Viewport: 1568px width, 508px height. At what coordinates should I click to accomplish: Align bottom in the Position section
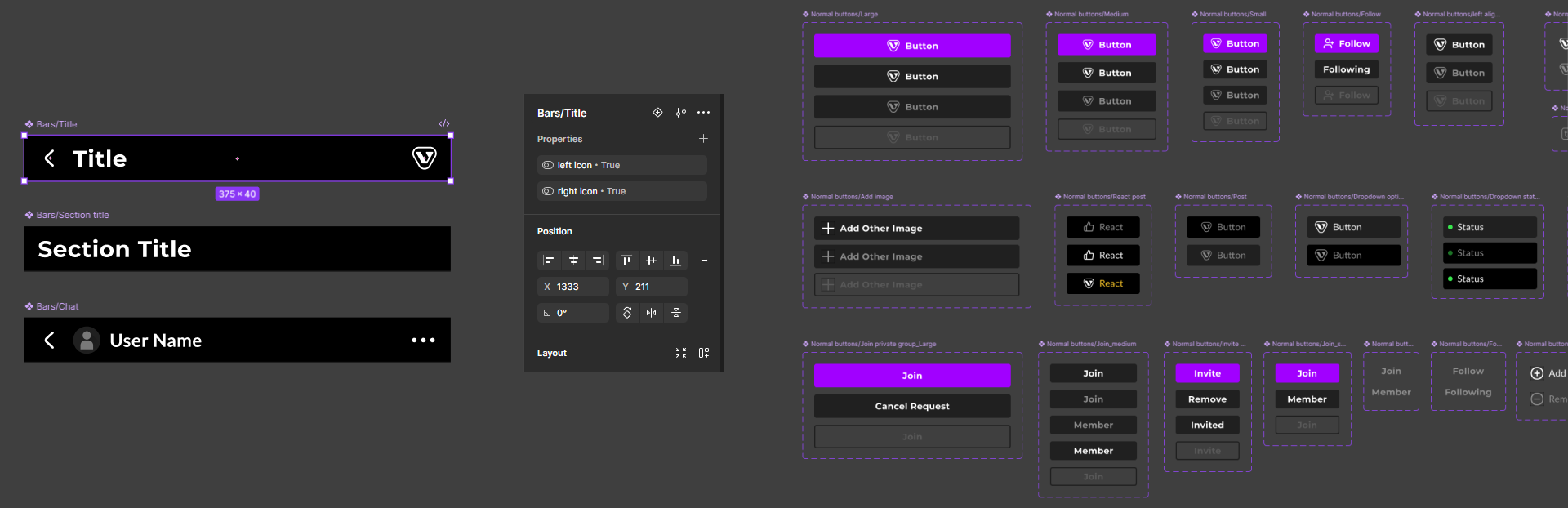pyautogui.click(x=675, y=261)
